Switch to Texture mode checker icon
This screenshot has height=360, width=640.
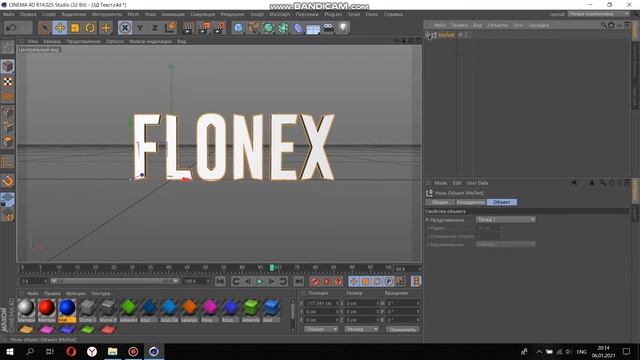[x=7, y=82]
